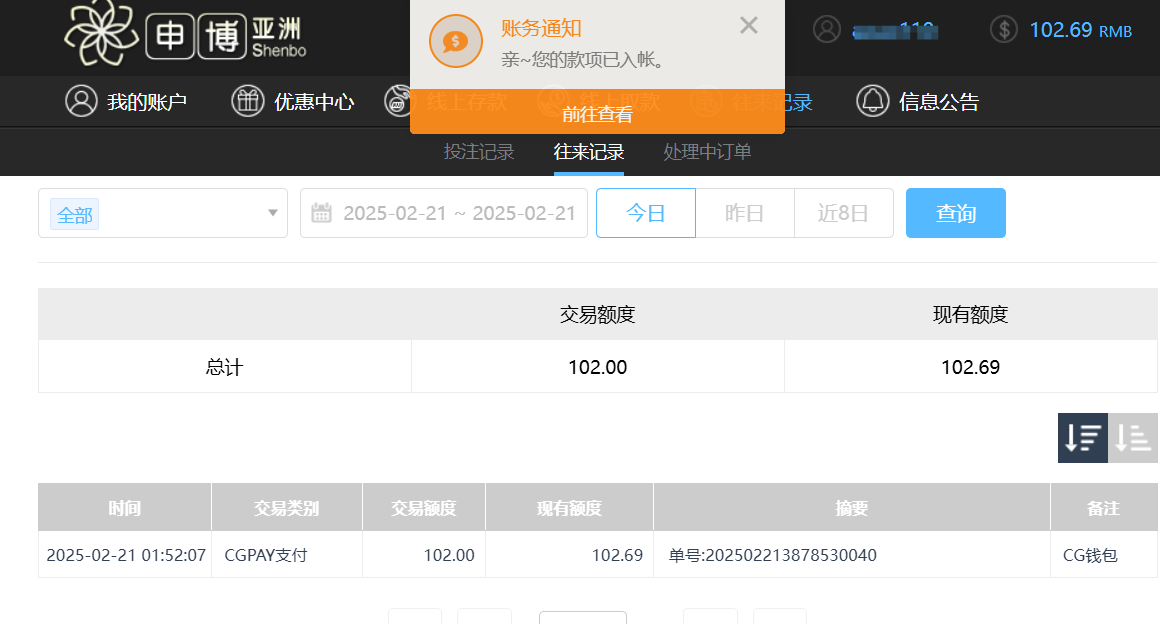Viewport: 1160px width, 624px height.
Task: Sort records in descending order
Action: (x=1083, y=438)
